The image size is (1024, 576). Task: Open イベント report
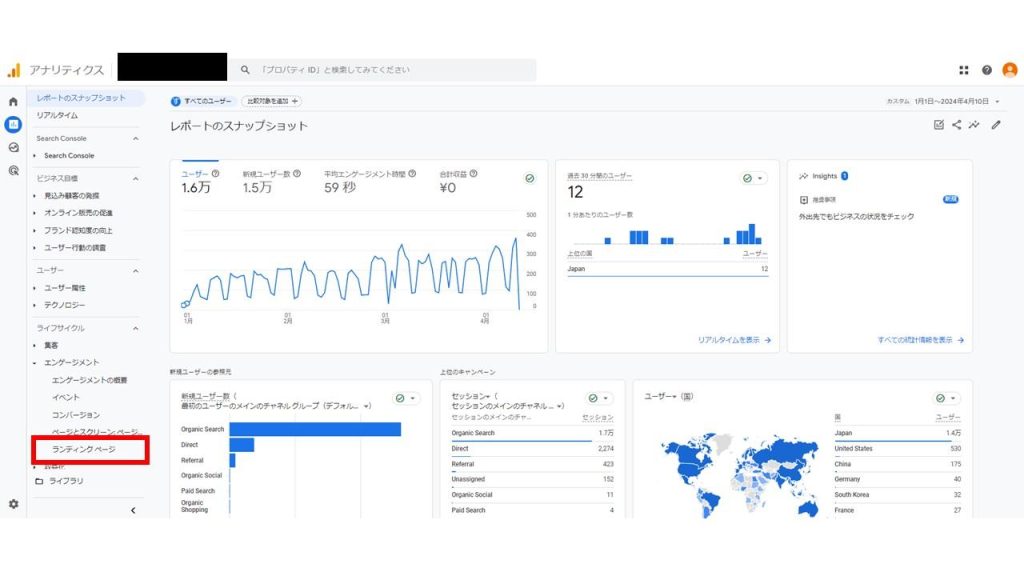tap(66, 398)
